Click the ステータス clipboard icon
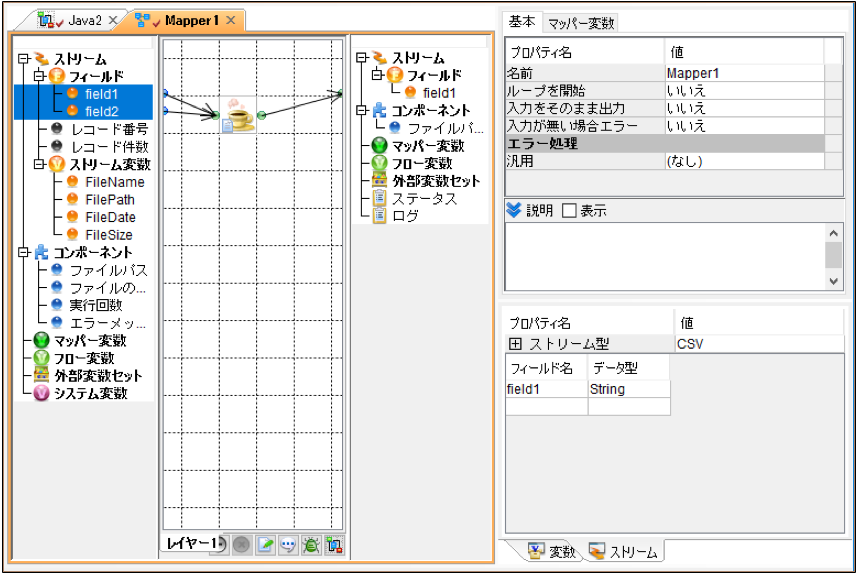Viewport: 857px width, 574px height. [x=379, y=198]
